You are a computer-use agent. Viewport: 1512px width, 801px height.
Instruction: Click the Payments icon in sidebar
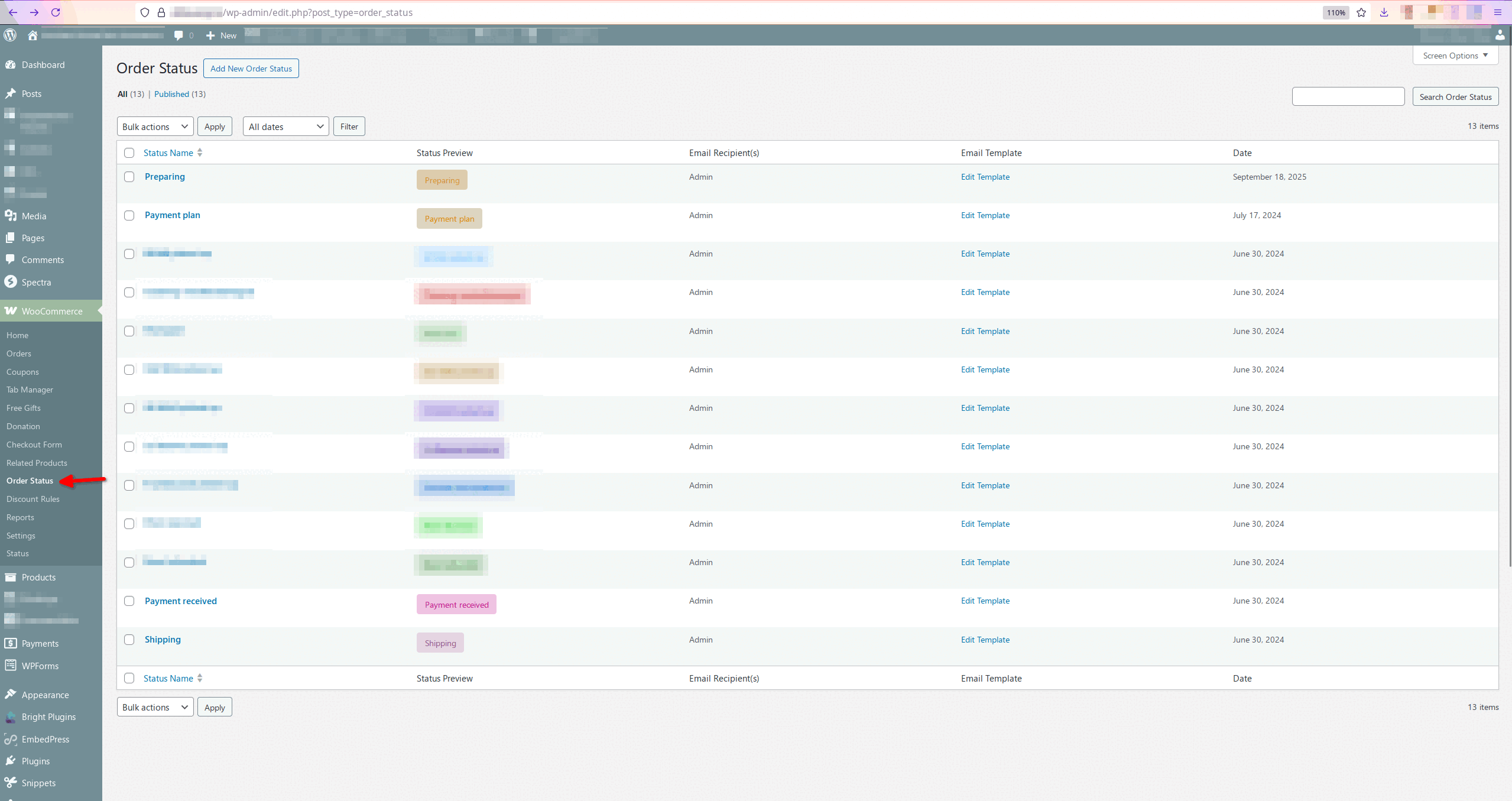pyautogui.click(x=11, y=643)
